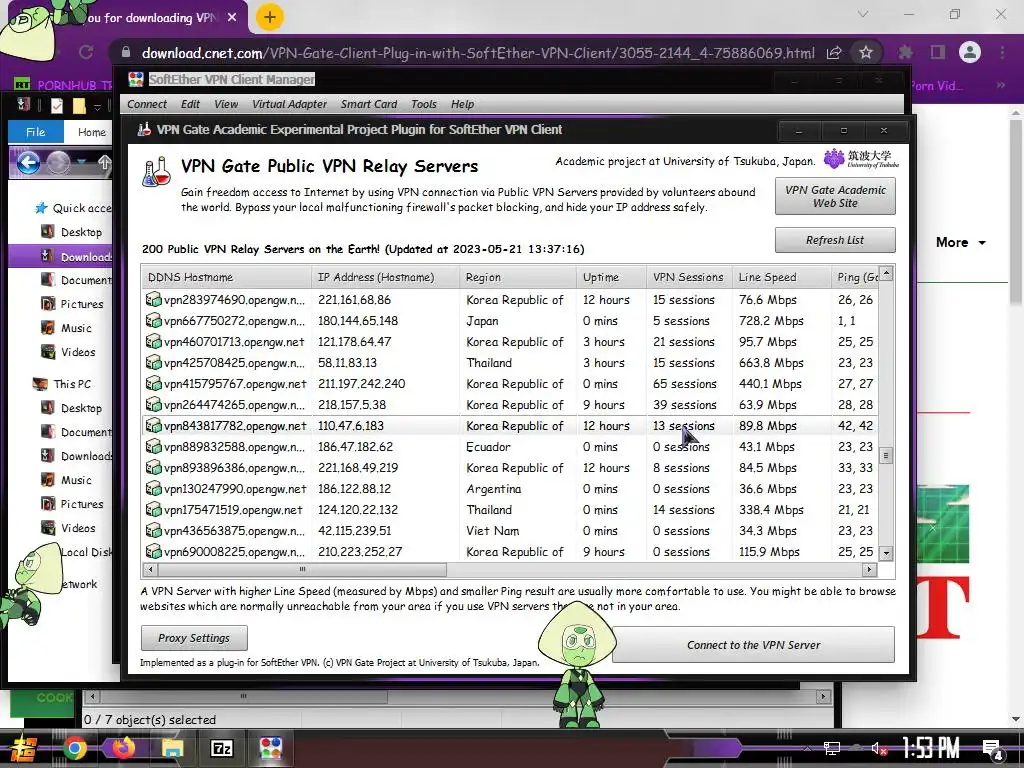Select server icon for vpn175471519.opengw.net

[x=153, y=509]
